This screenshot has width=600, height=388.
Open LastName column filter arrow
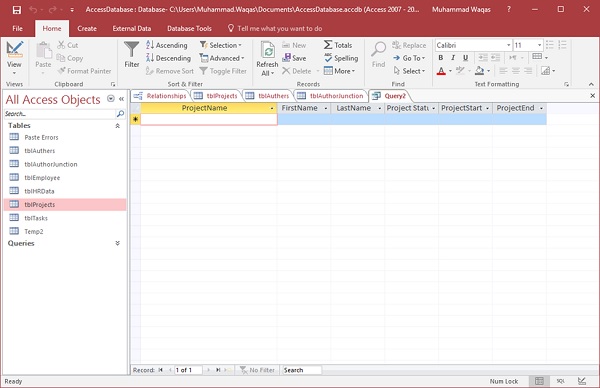click(x=380, y=108)
